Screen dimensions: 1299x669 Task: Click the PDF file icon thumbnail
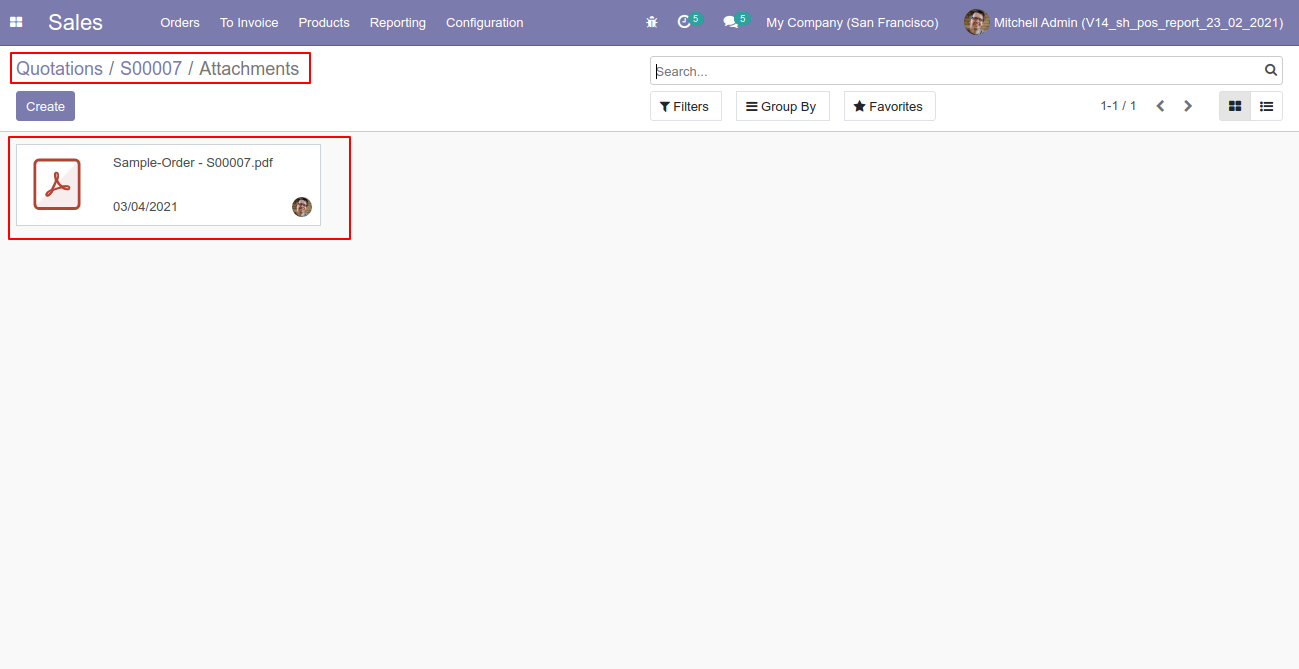pos(57,184)
